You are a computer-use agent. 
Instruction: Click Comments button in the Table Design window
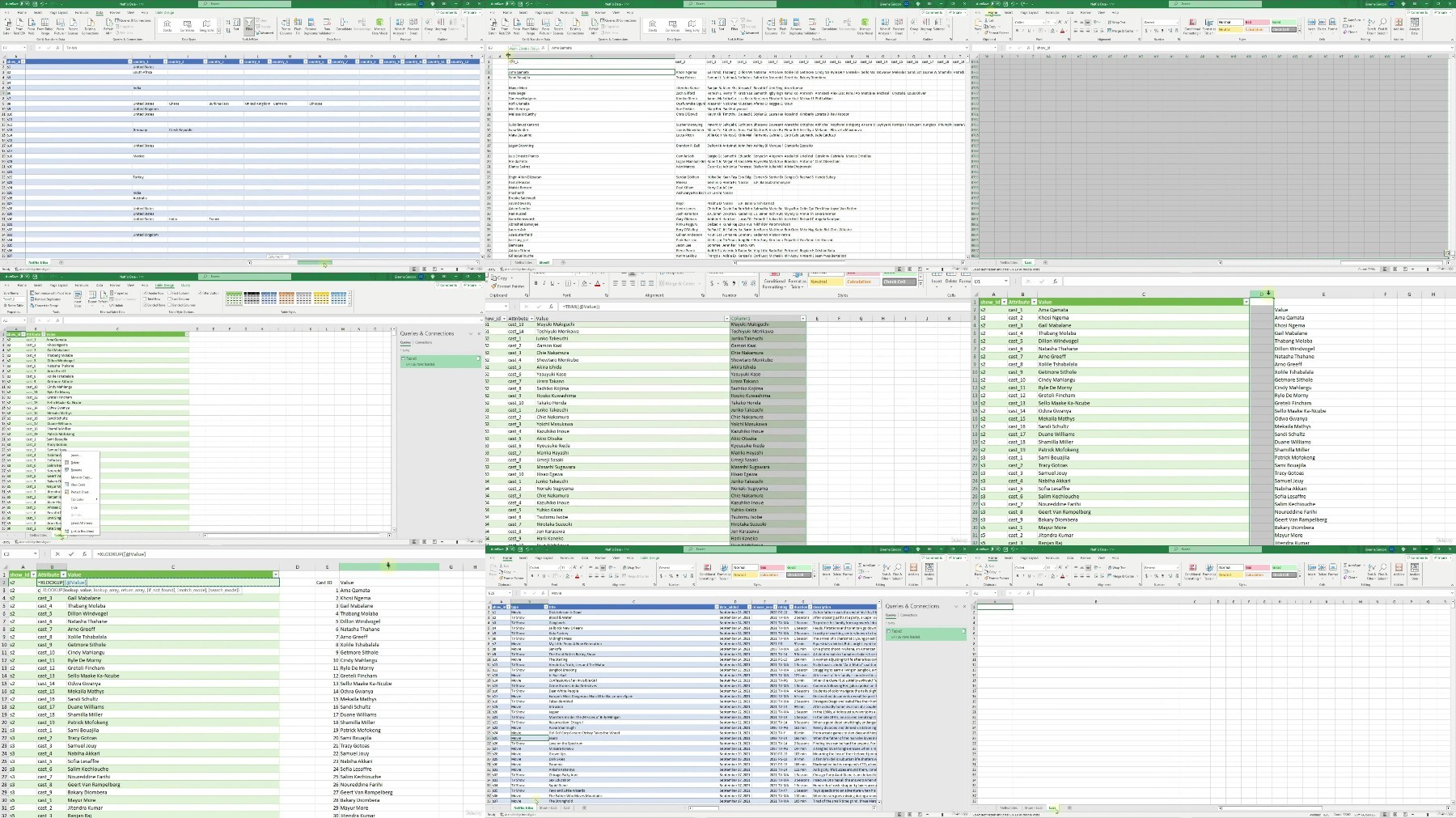coord(447,285)
